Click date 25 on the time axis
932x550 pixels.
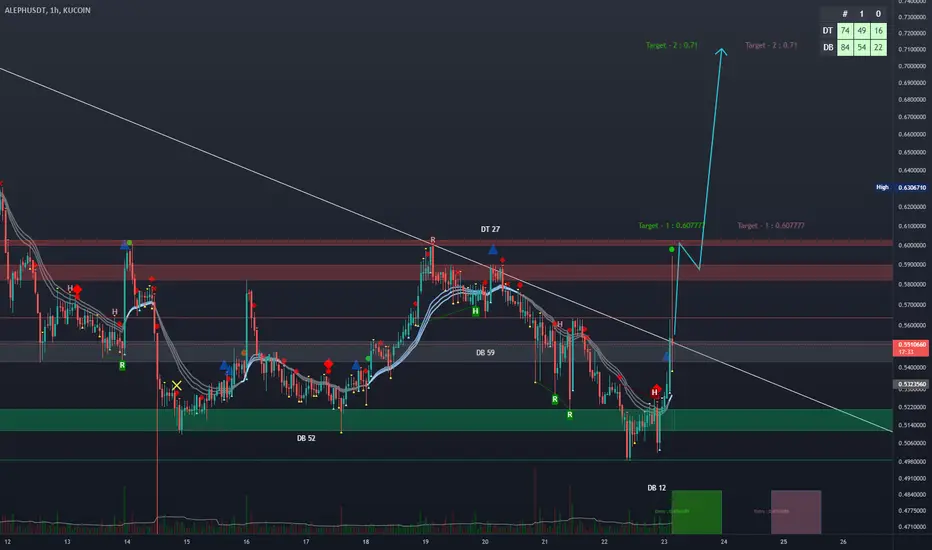(783, 542)
